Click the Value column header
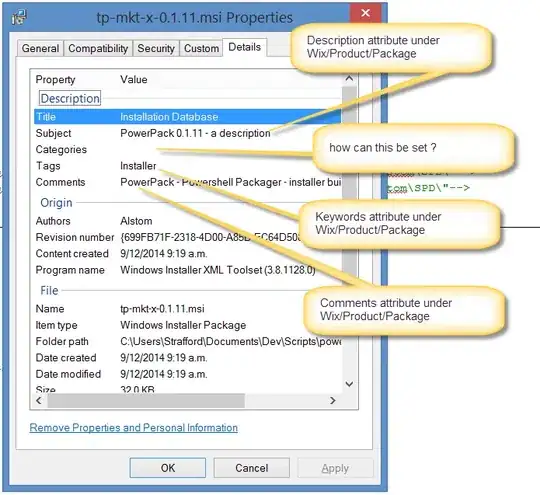This screenshot has height=495, width=540. click(x=134, y=80)
